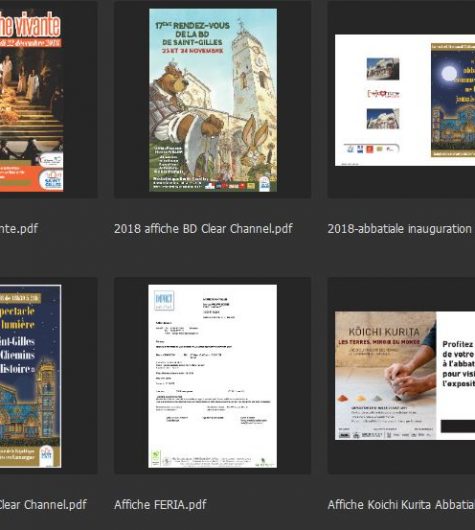The image size is (475, 530).
Task: Open the spectacle lumière poster thumbnail
Action: [31, 376]
